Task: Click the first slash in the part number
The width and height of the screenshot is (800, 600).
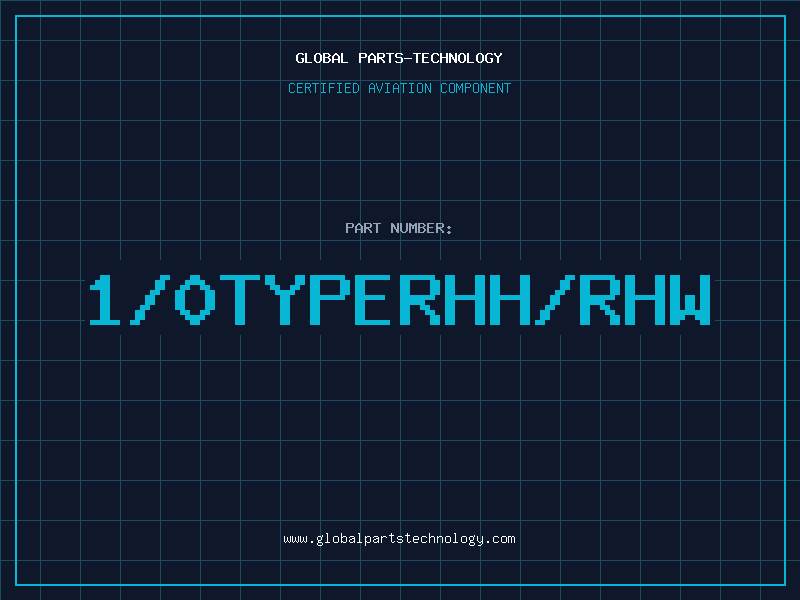Action: [x=149, y=300]
